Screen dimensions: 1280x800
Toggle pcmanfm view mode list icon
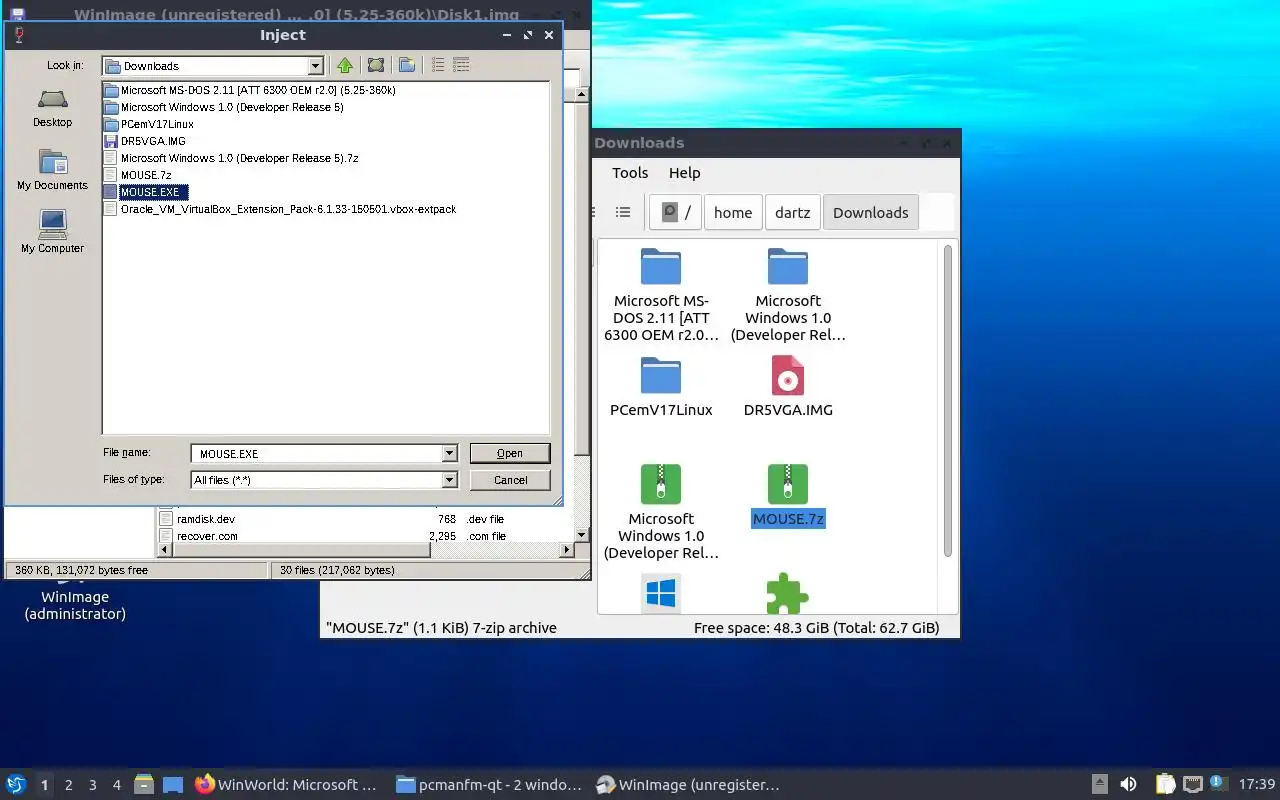coord(623,212)
